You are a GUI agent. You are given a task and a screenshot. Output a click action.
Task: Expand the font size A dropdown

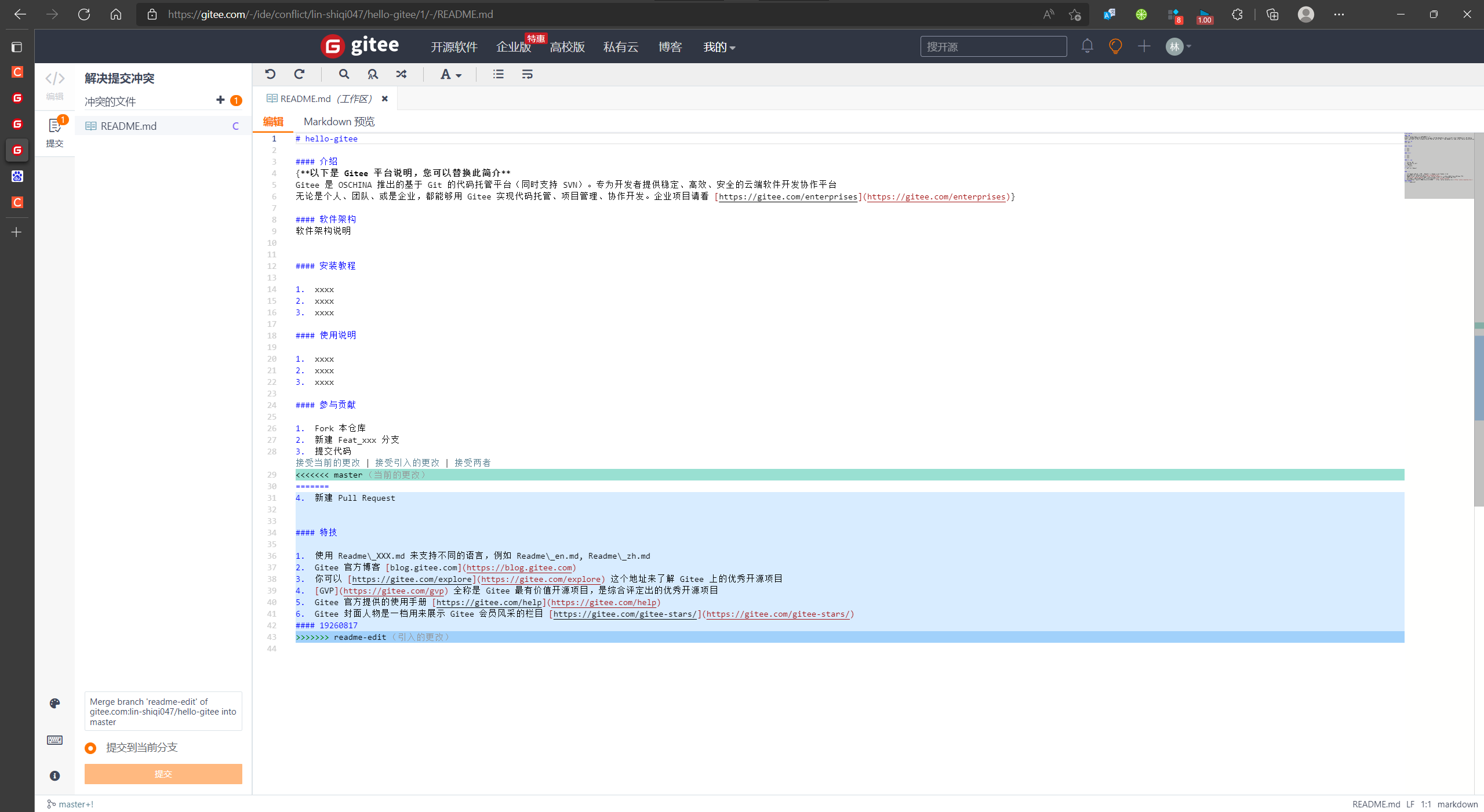coord(450,75)
